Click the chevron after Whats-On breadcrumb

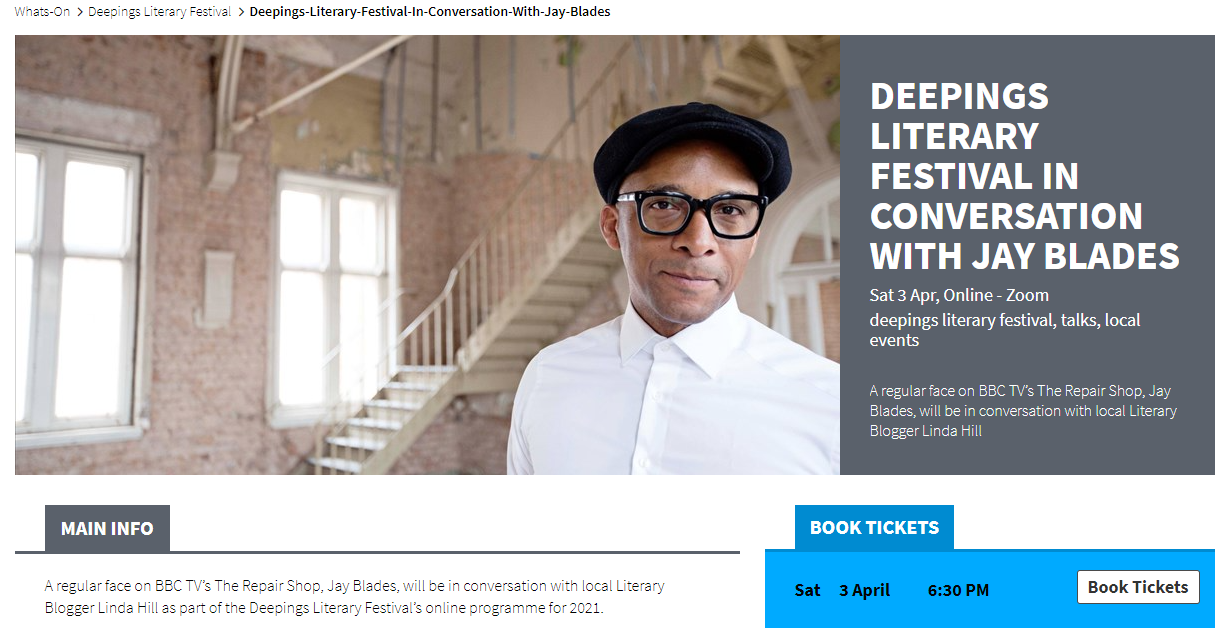click(x=79, y=12)
